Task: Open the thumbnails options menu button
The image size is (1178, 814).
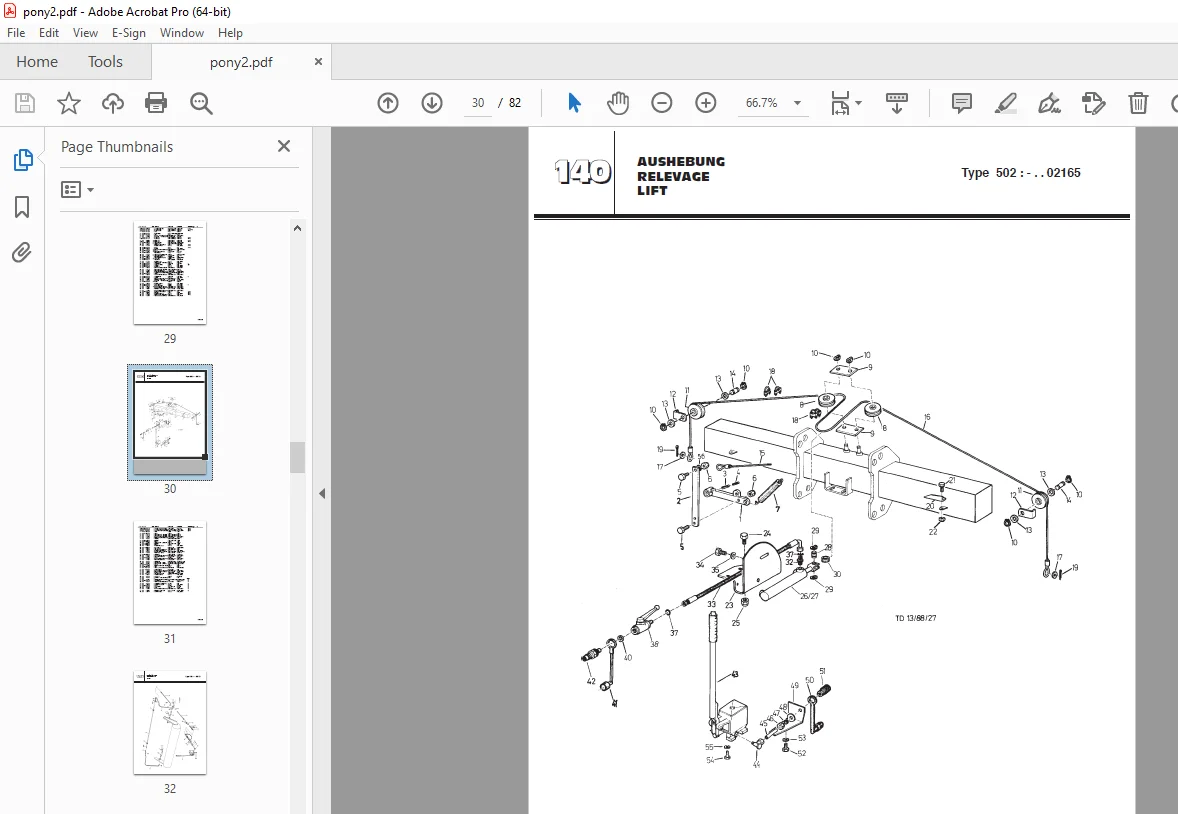Action: 77,189
